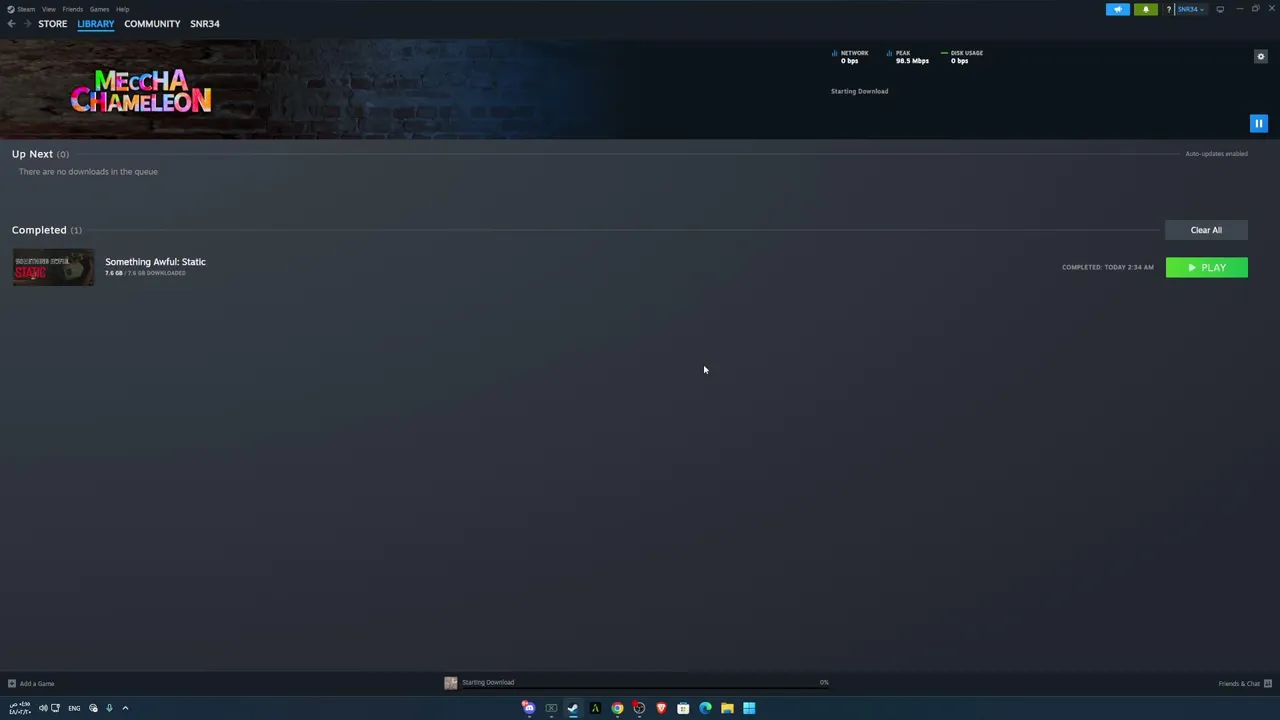
Task: Open the Steam menu
Action: (21, 9)
